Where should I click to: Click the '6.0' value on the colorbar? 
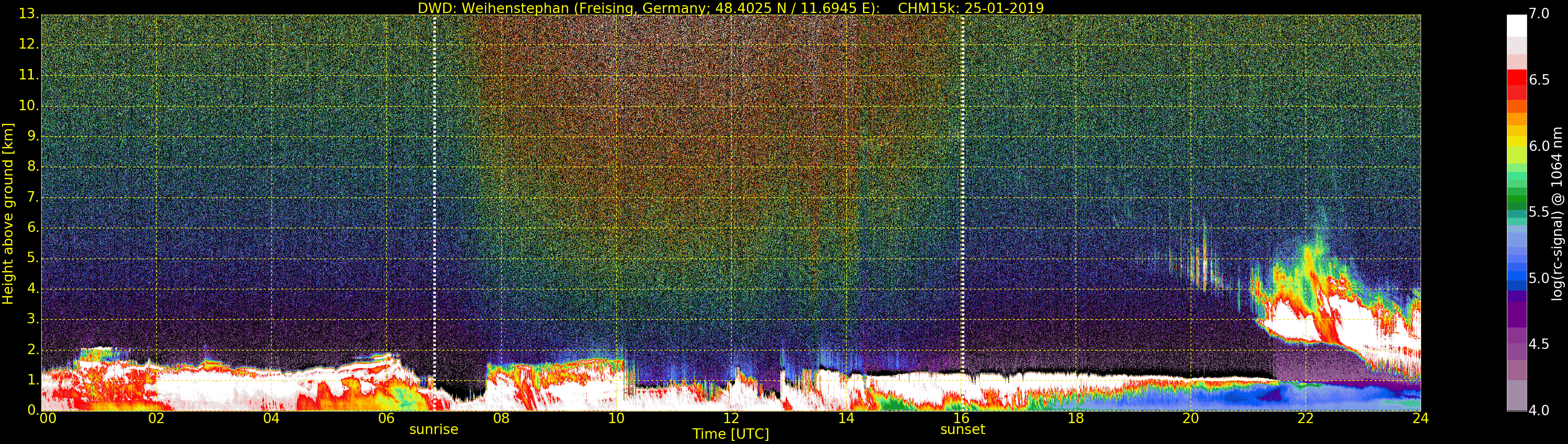click(x=1539, y=146)
